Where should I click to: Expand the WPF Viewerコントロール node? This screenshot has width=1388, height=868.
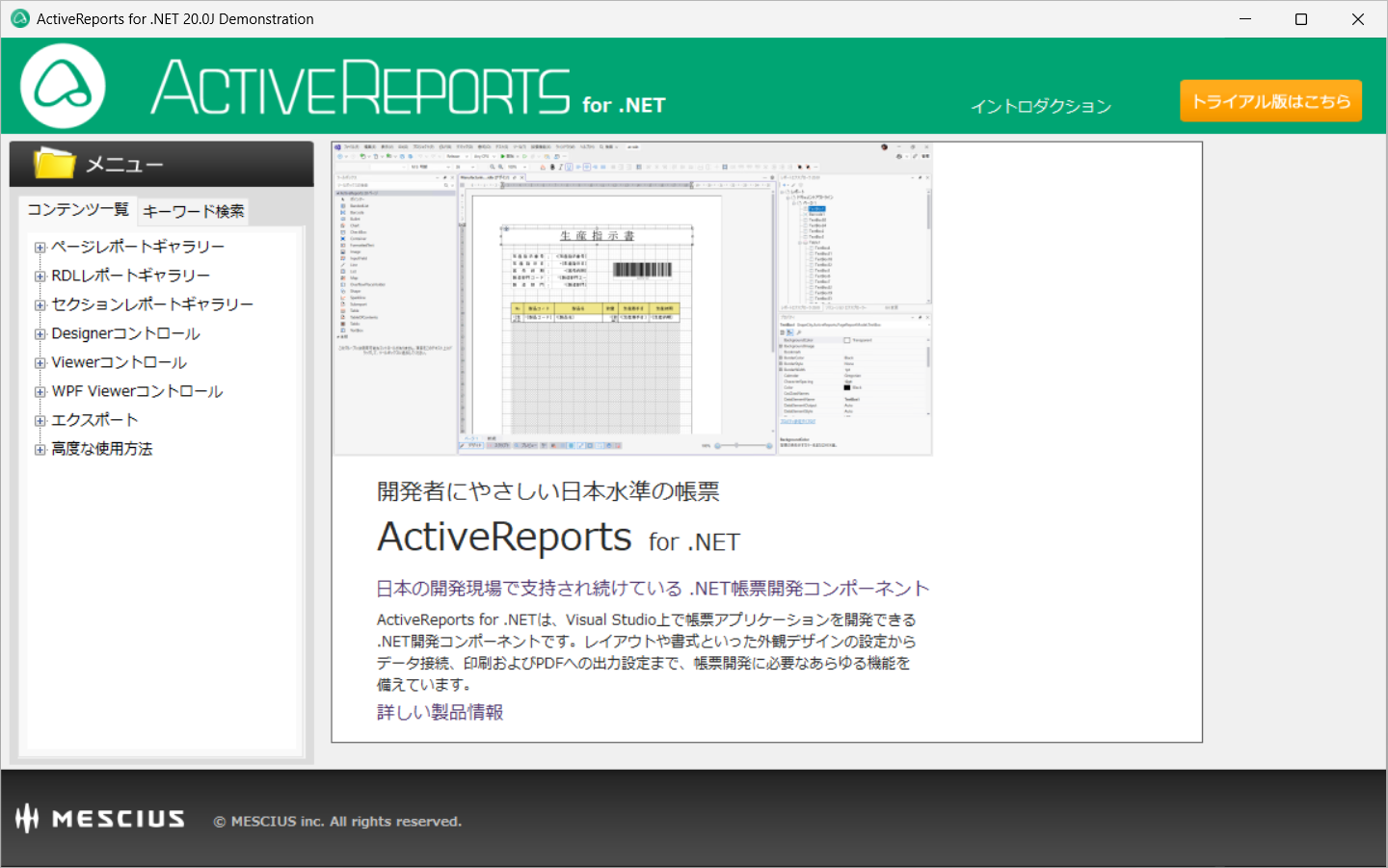pyautogui.click(x=40, y=392)
